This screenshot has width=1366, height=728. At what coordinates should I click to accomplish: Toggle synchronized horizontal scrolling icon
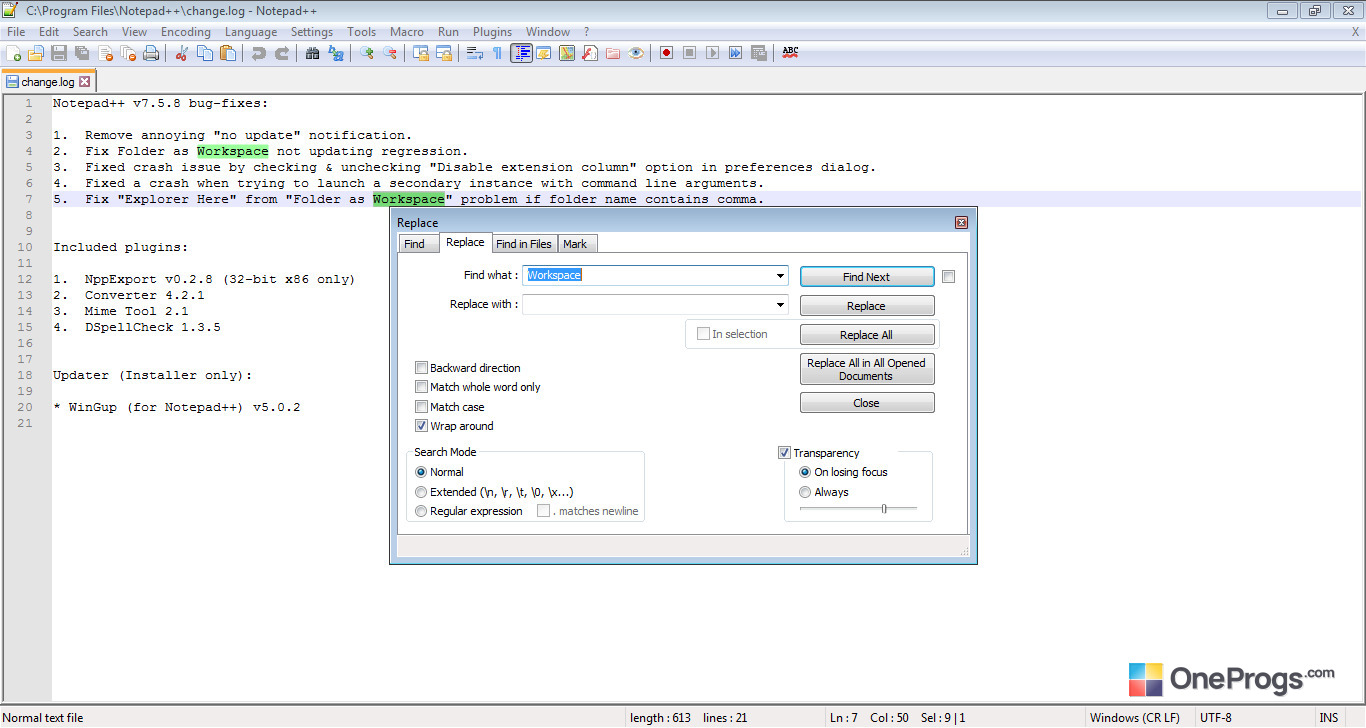(x=444, y=53)
